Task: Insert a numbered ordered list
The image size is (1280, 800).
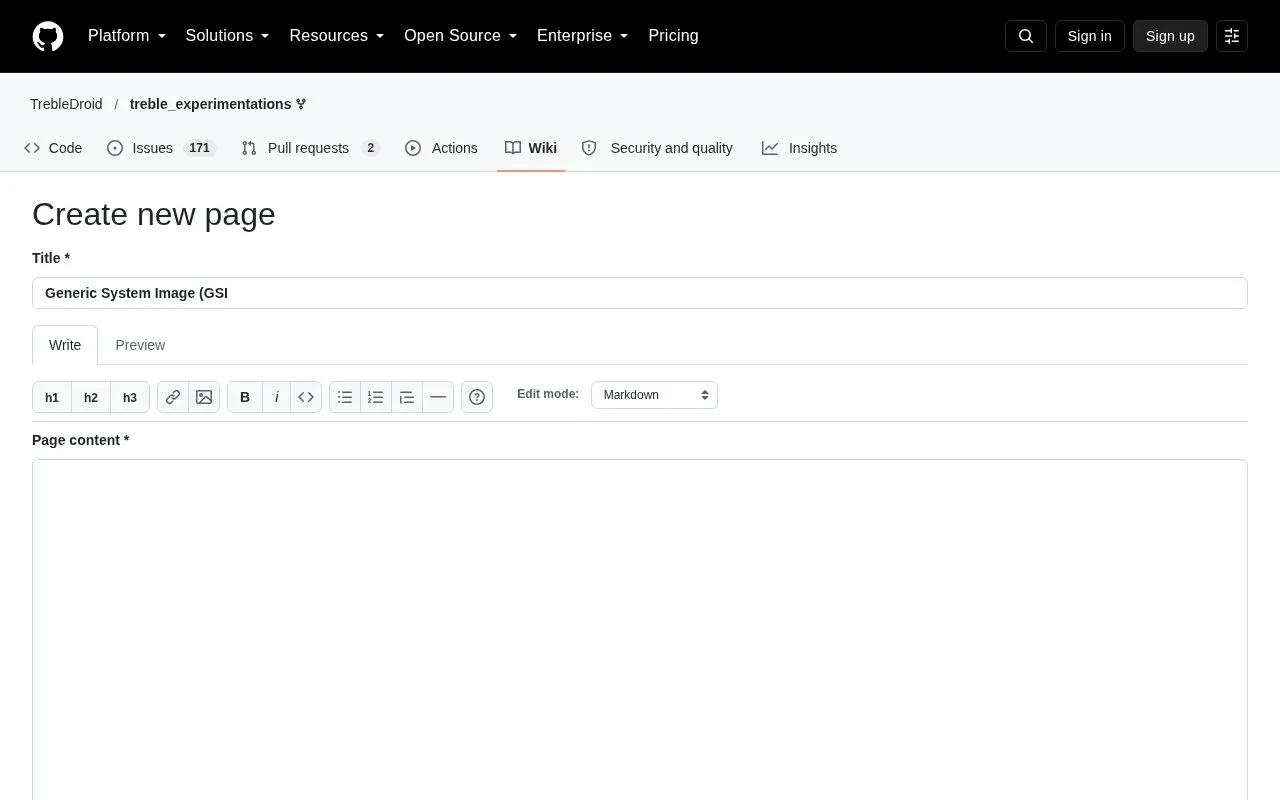Action: pyautogui.click(x=376, y=397)
